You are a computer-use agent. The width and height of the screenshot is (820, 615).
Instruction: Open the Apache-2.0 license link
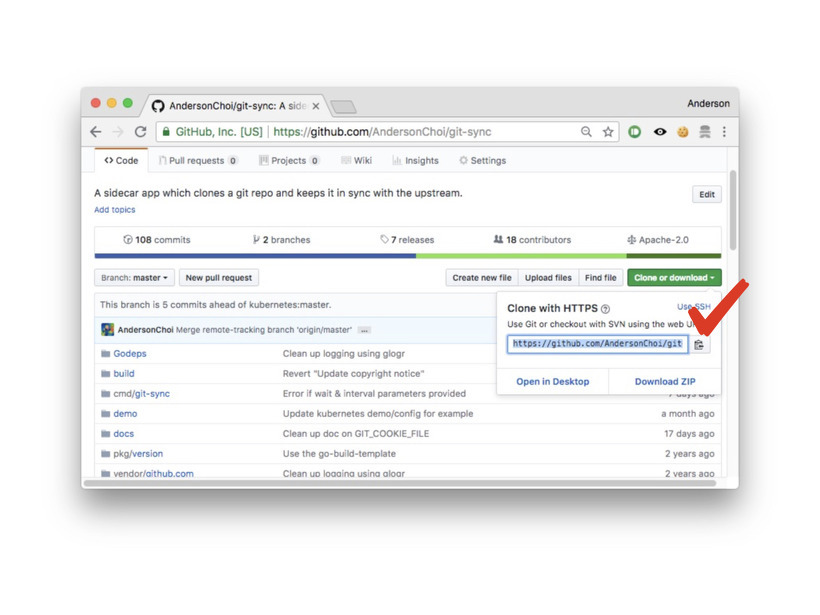658,240
